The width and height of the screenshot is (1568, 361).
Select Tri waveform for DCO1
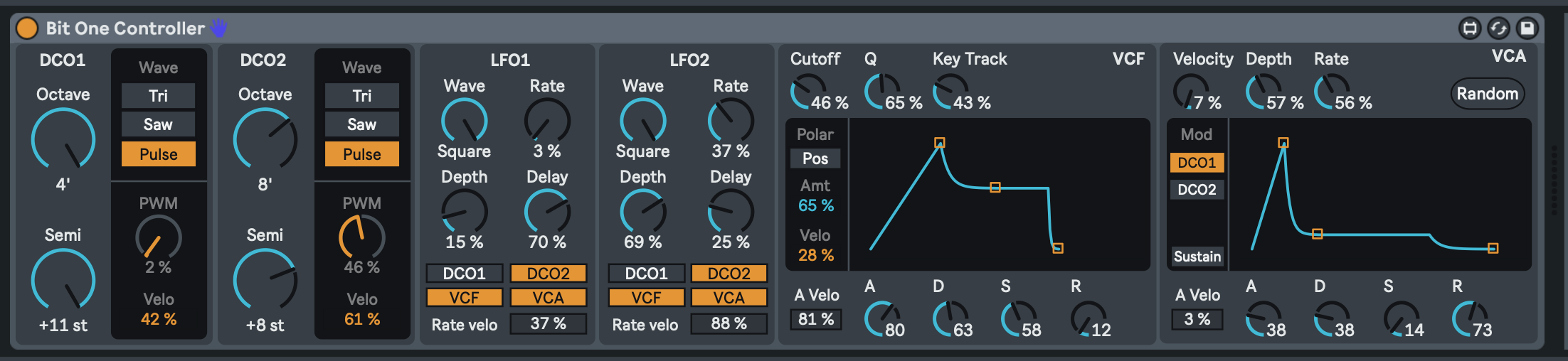tap(158, 96)
